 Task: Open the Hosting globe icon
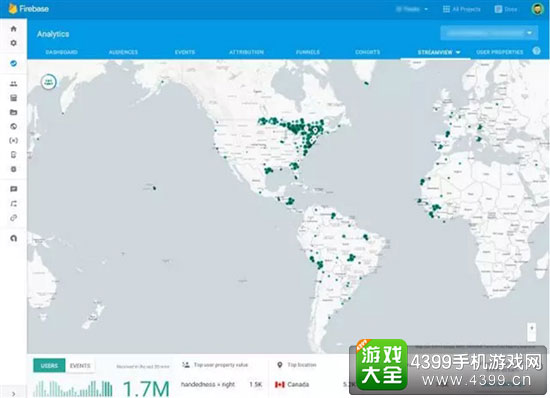click(x=13, y=127)
